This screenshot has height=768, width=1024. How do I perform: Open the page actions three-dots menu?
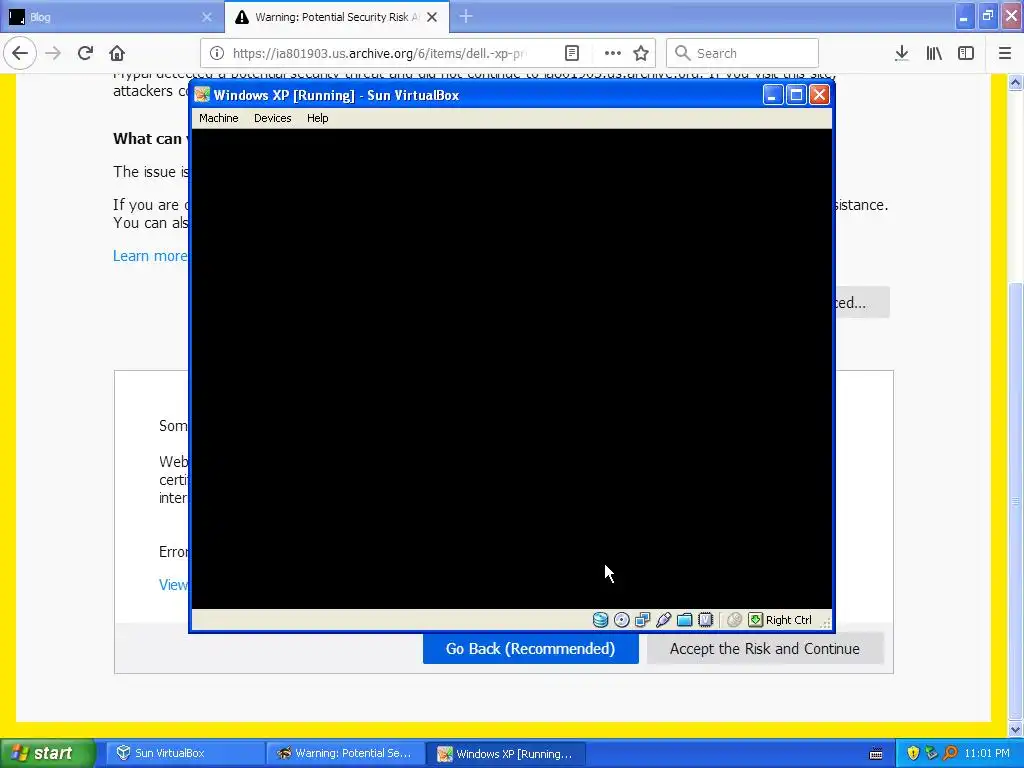pyautogui.click(x=613, y=53)
